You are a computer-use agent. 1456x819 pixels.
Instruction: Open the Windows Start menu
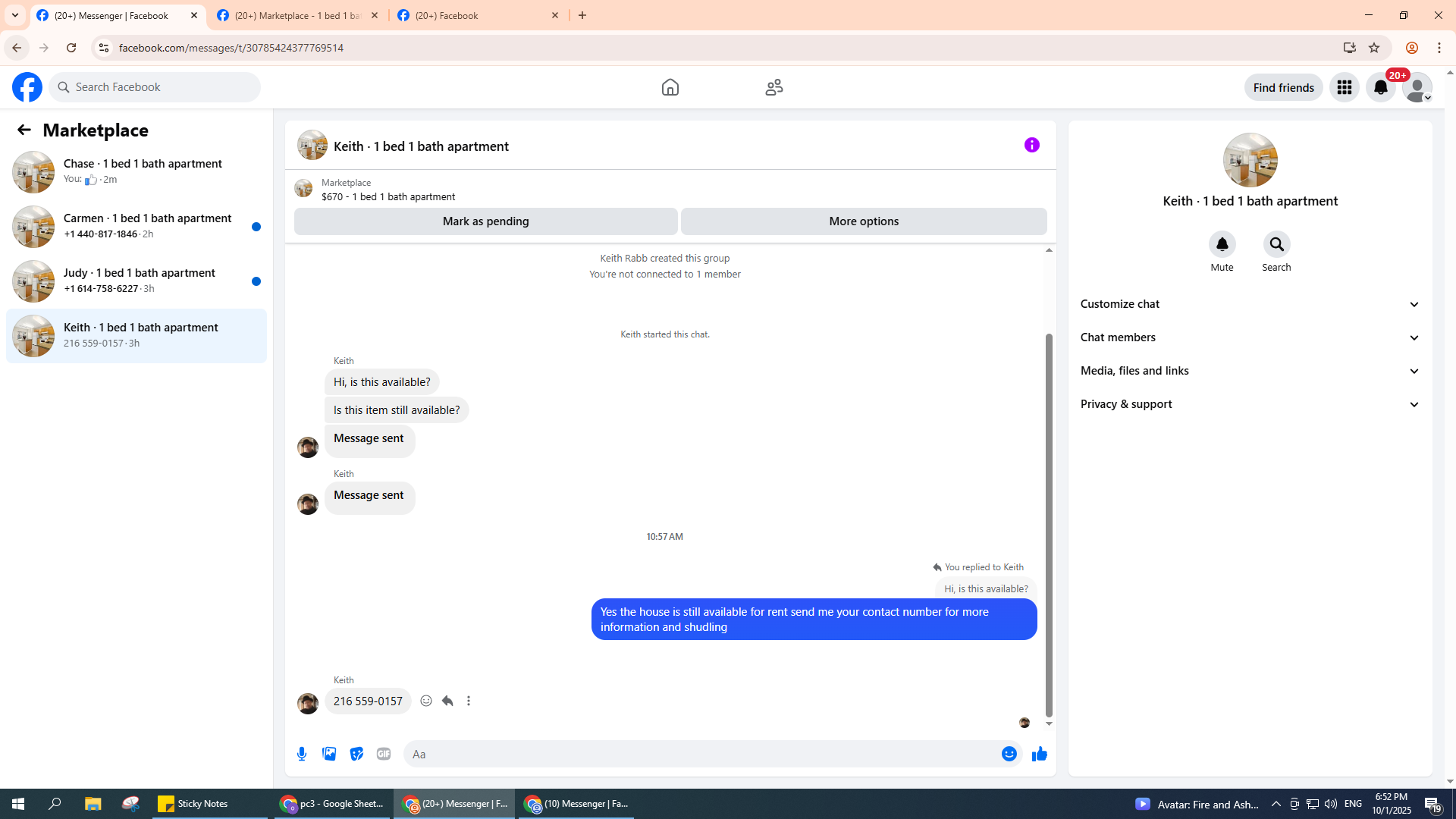[x=18, y=804]
